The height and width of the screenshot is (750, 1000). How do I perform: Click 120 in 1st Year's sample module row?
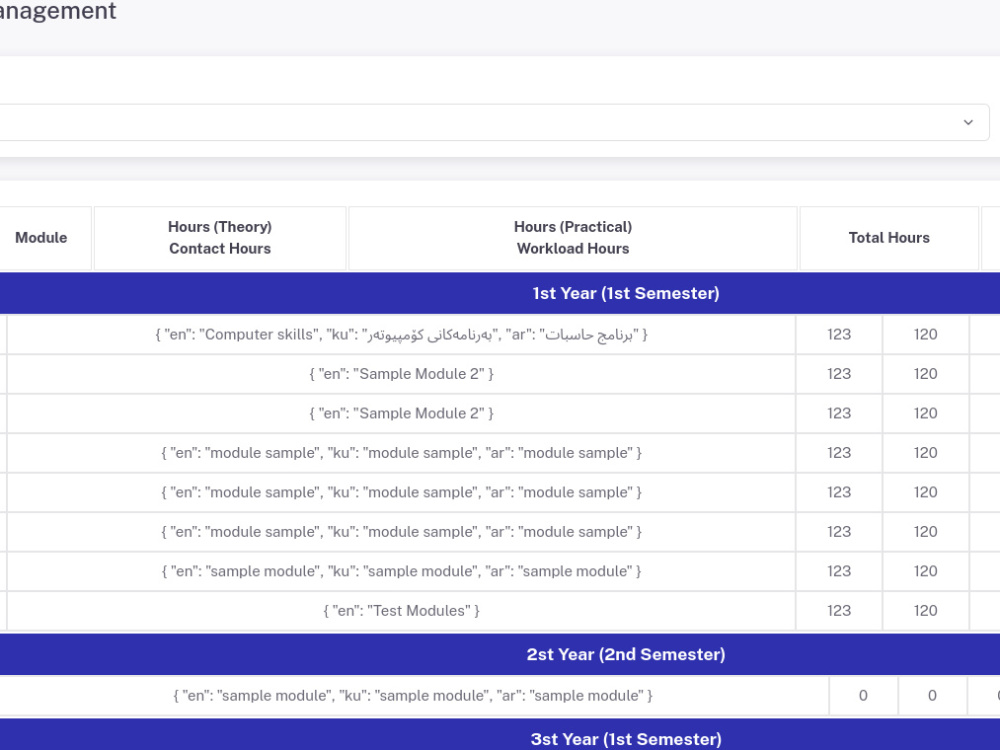[925, 571]
